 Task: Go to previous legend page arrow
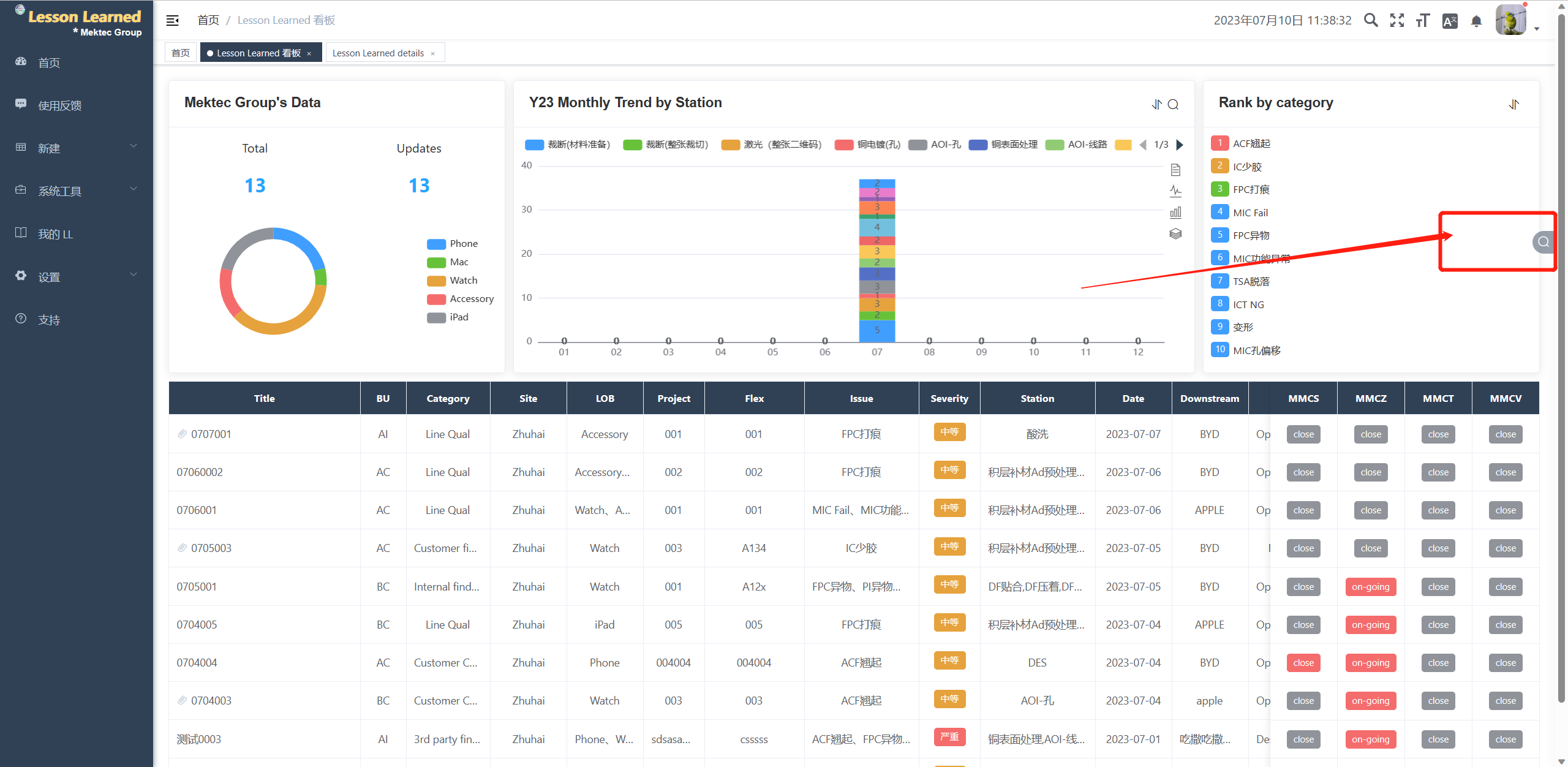click(x=1143, y=145)
